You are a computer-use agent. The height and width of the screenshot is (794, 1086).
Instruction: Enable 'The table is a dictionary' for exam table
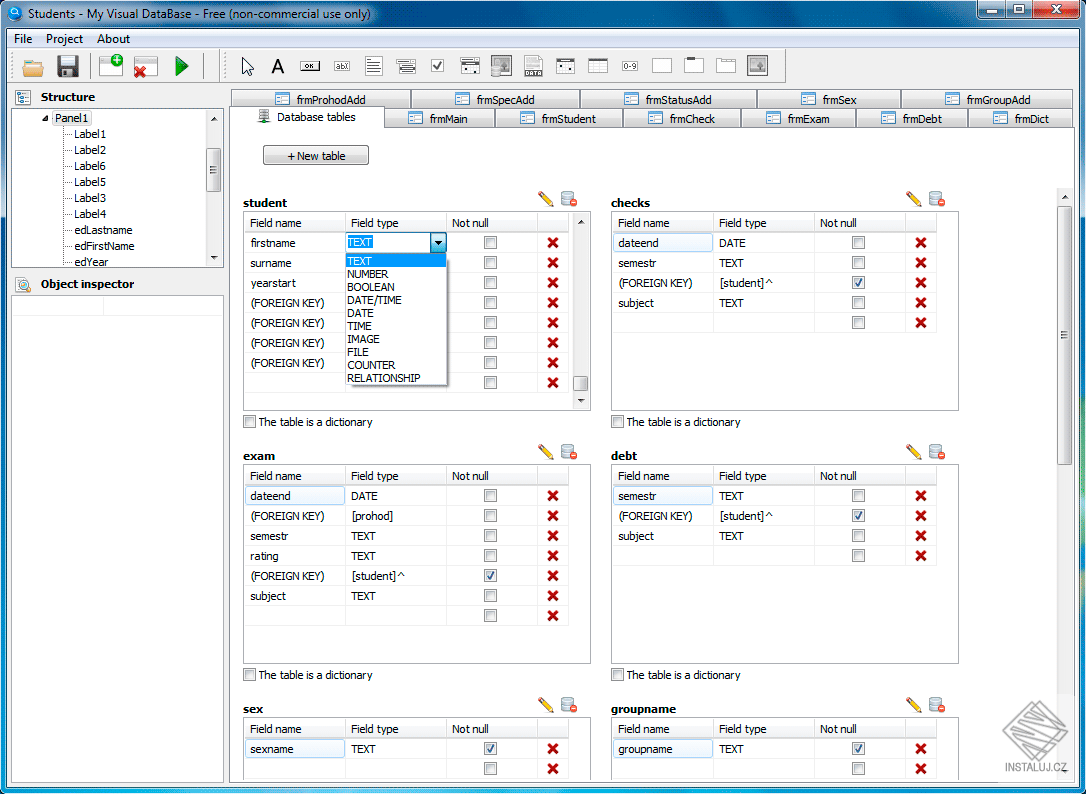point(249,675)
